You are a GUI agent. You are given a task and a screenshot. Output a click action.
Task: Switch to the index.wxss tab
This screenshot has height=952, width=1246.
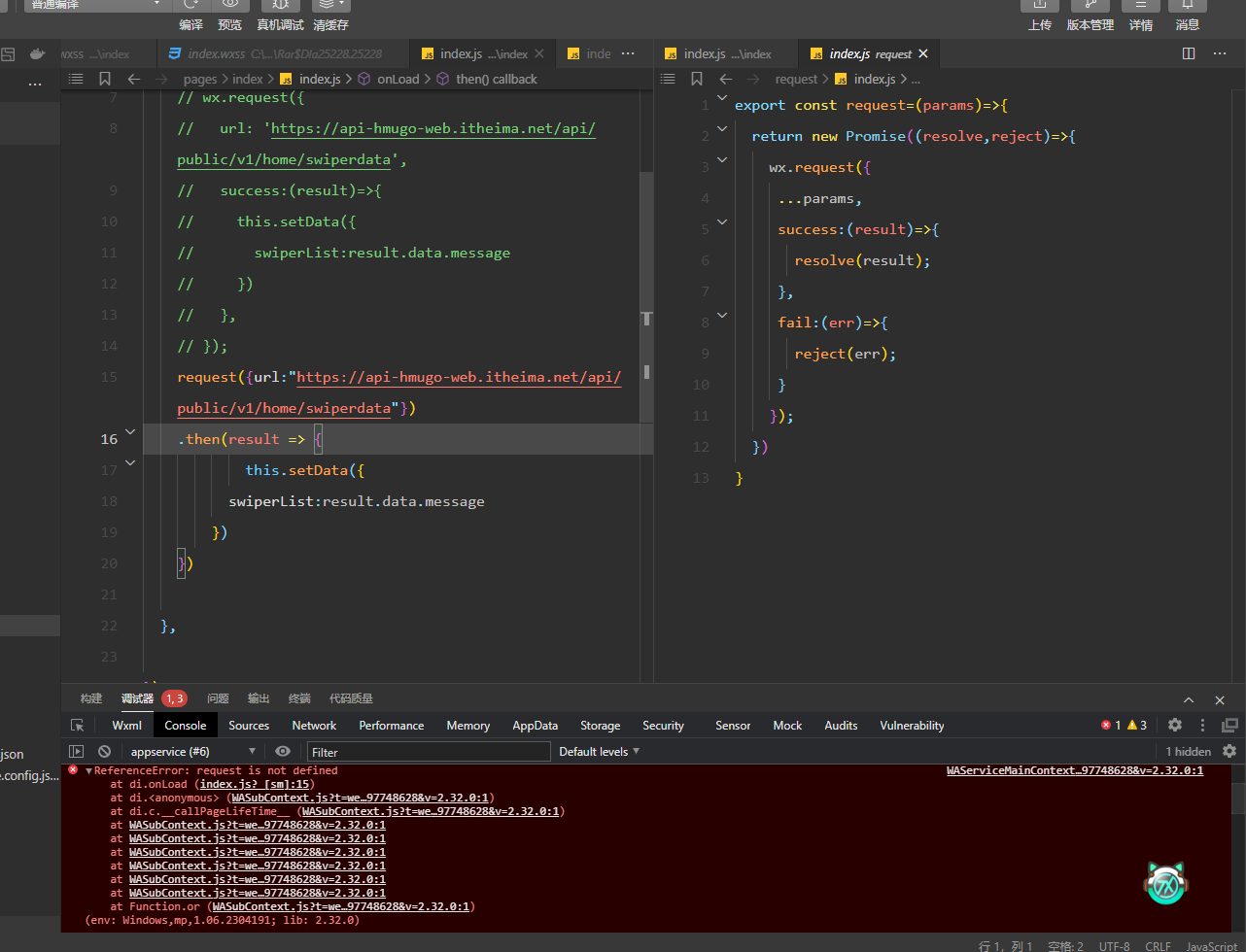pos(285,53)
